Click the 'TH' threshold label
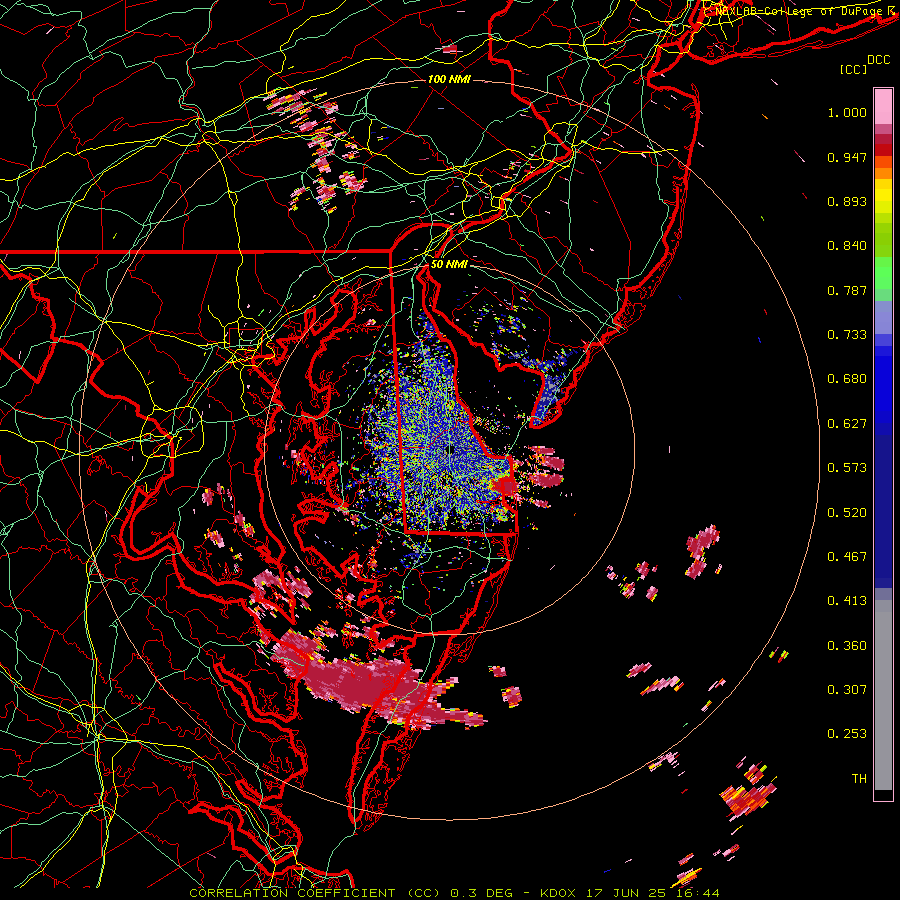 click(859, 779)
